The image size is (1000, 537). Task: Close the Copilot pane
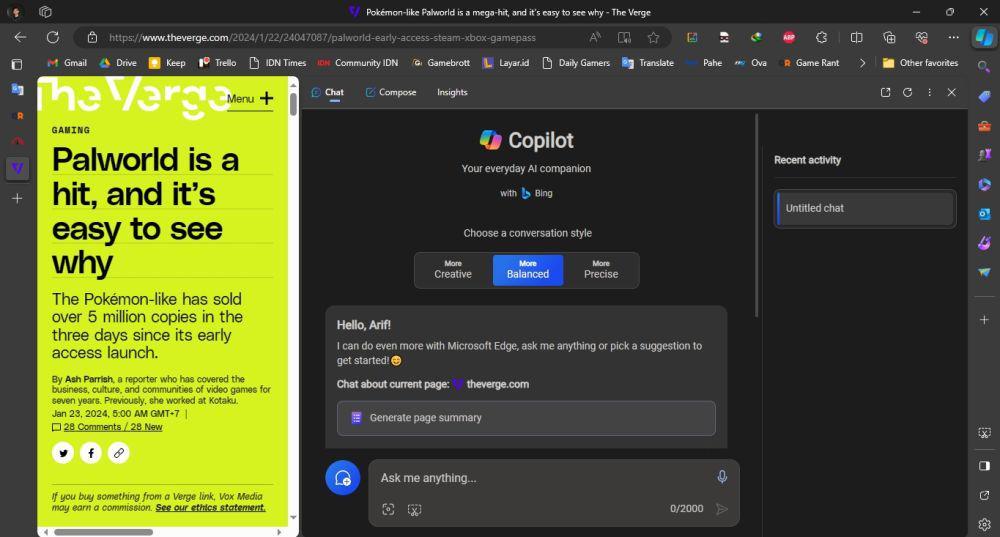pyautogui.click(x=952, y=92)
